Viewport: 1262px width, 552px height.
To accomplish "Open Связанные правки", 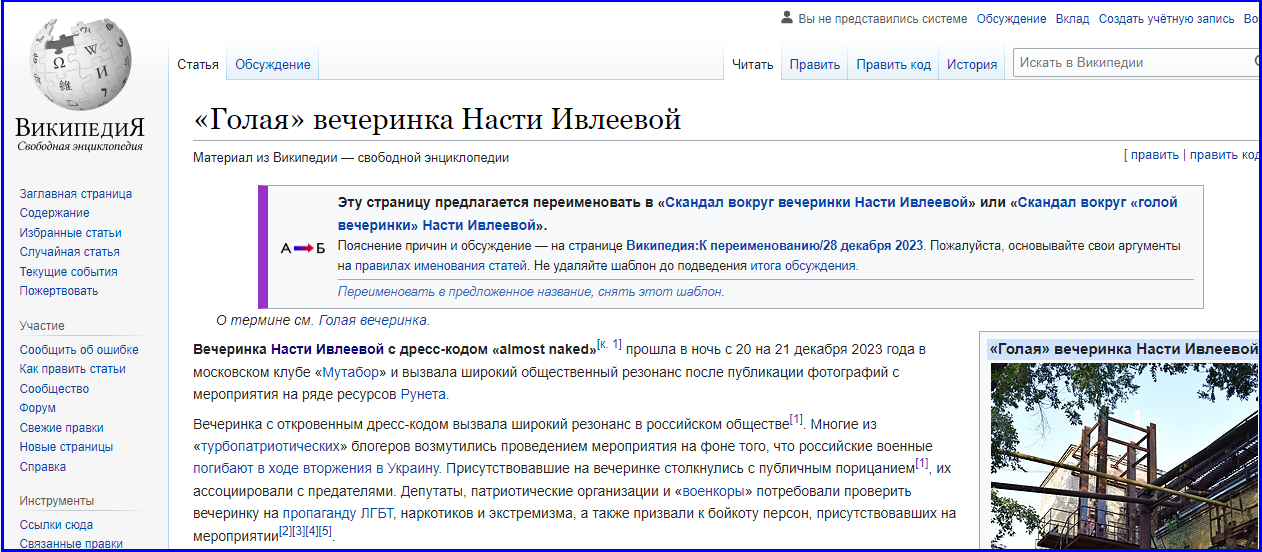I will coord(71,544).
